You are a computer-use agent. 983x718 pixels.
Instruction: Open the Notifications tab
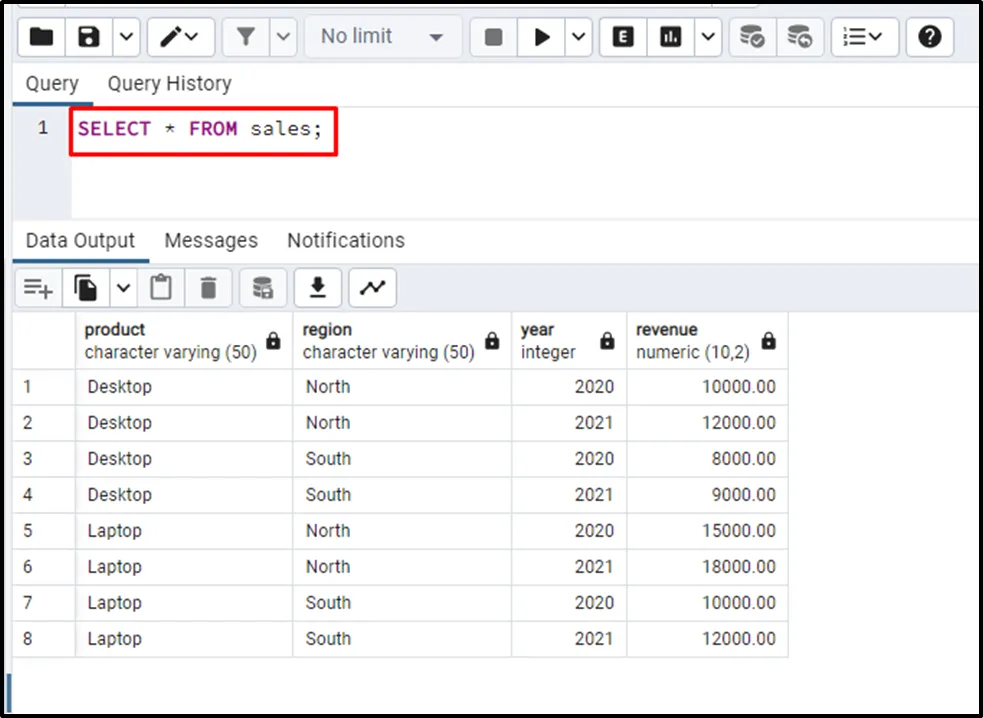click(x=345, y=241)
